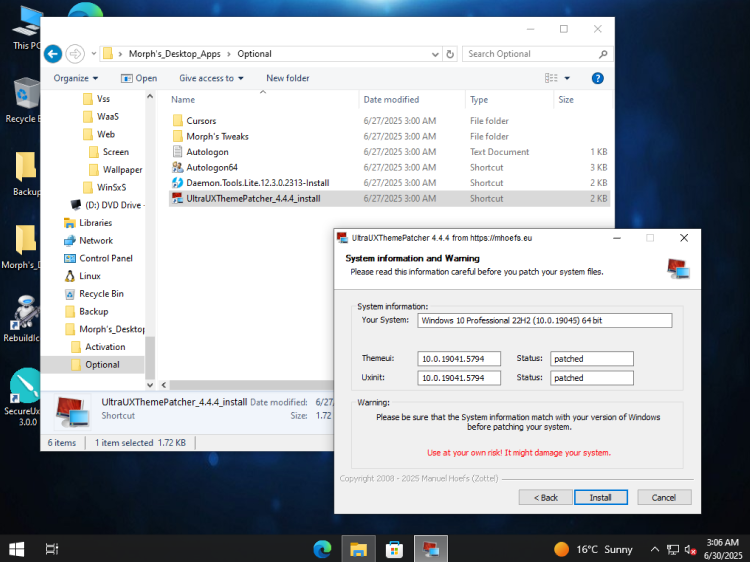Click the Forward arrow in File Explorer
The width and height of the screenshot is (750, 562).
tap(75, 54)
